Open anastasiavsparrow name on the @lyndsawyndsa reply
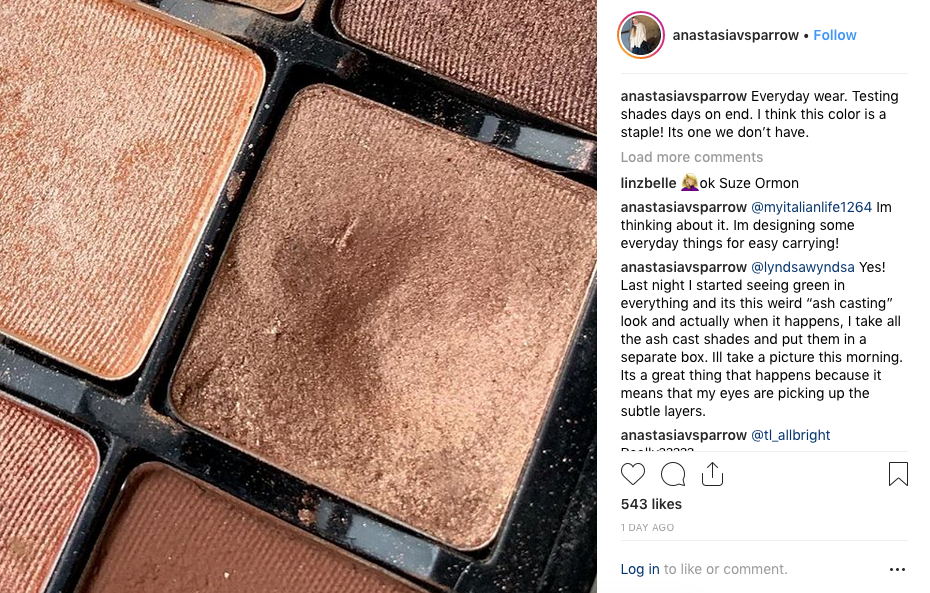Screen dimensions: 930x593 [x=683, y=267]
